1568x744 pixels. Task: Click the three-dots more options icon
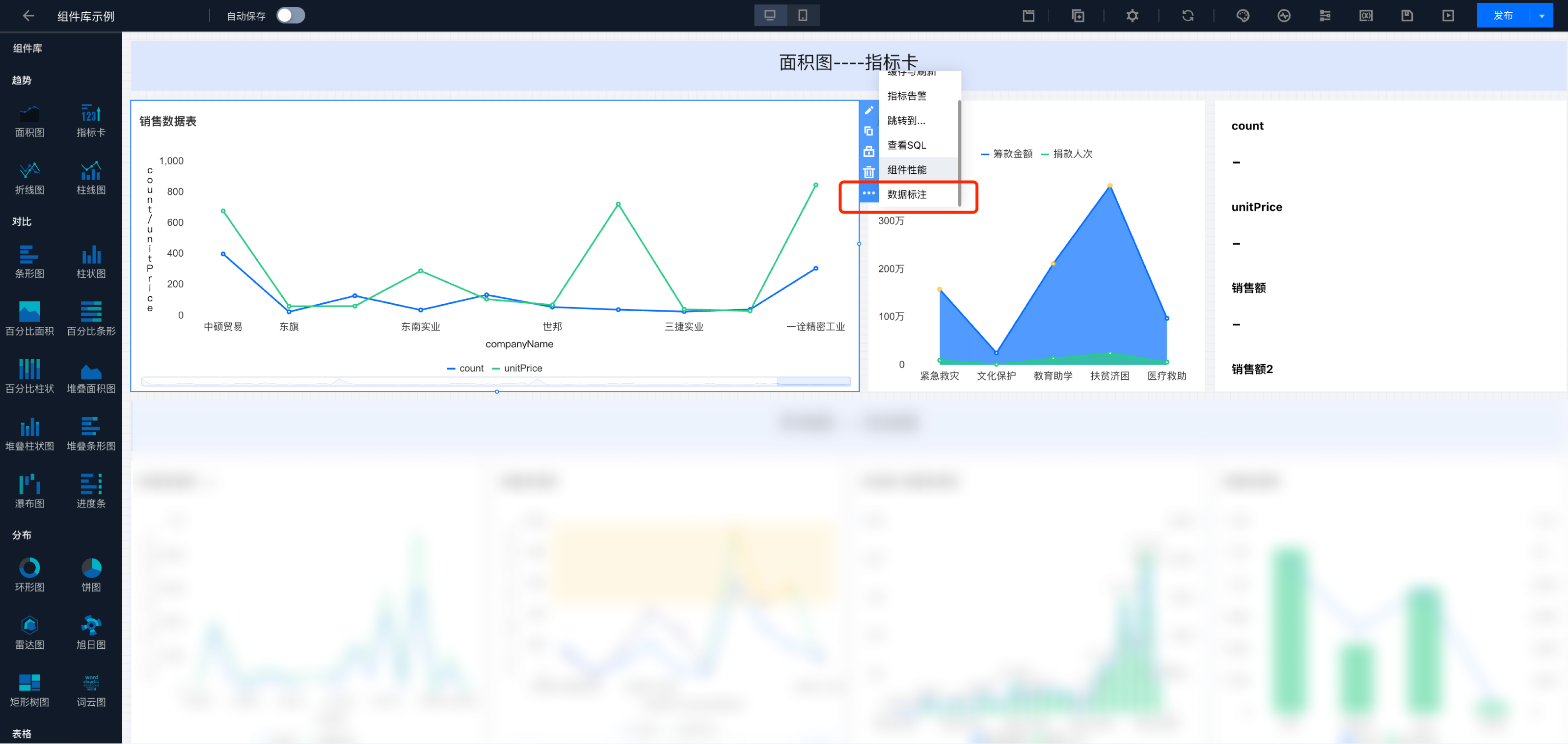(x=868, y=193)
